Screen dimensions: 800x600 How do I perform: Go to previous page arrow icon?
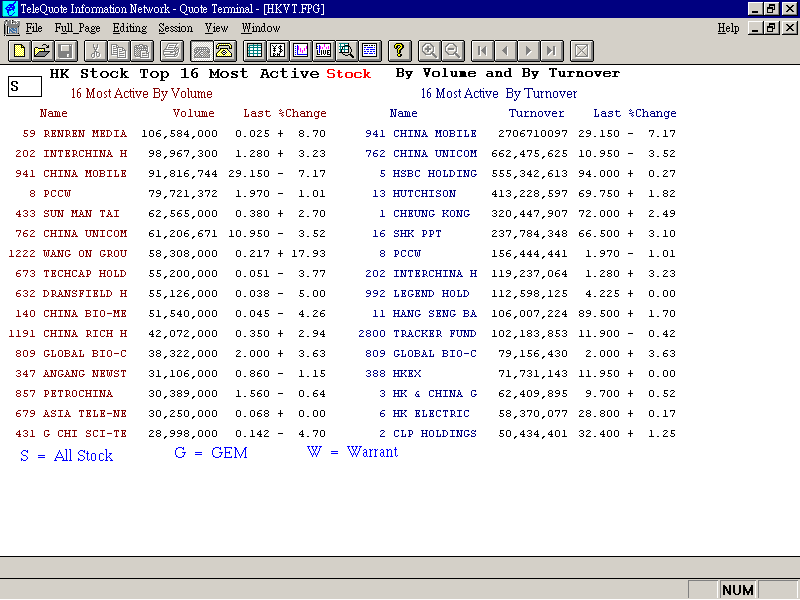point(505,51)
